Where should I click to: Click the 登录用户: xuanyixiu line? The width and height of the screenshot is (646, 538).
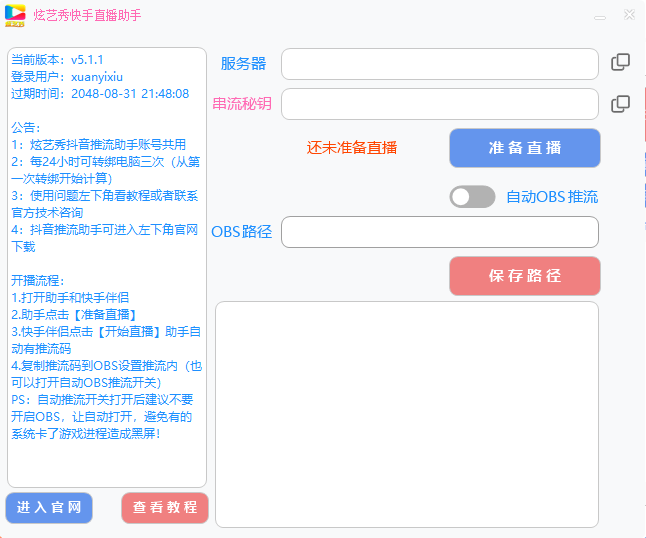tap(67, 77)
